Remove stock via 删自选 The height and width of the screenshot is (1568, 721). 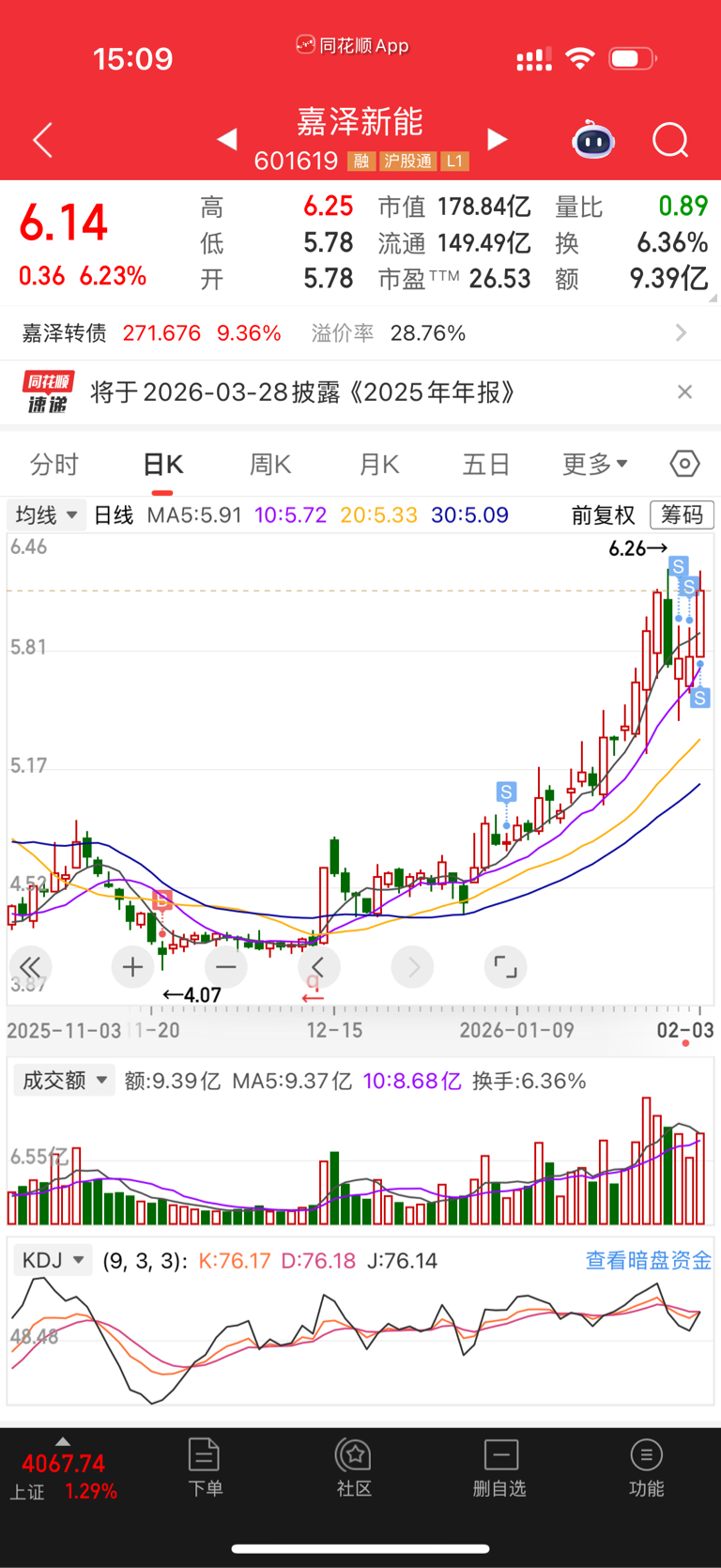tap(499, 1468)
